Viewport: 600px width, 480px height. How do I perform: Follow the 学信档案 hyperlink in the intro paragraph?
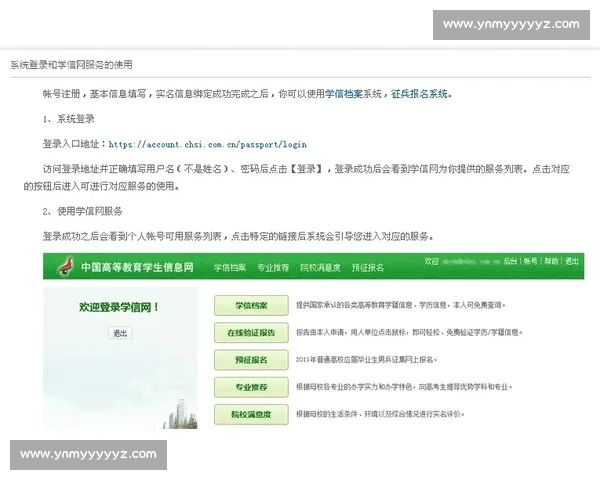click(344, 93)
